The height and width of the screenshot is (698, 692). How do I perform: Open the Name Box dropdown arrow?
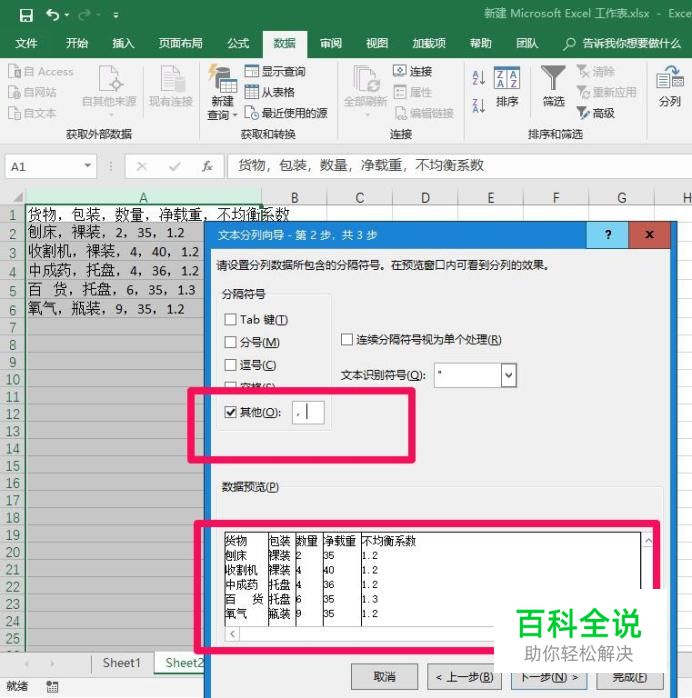88,166
